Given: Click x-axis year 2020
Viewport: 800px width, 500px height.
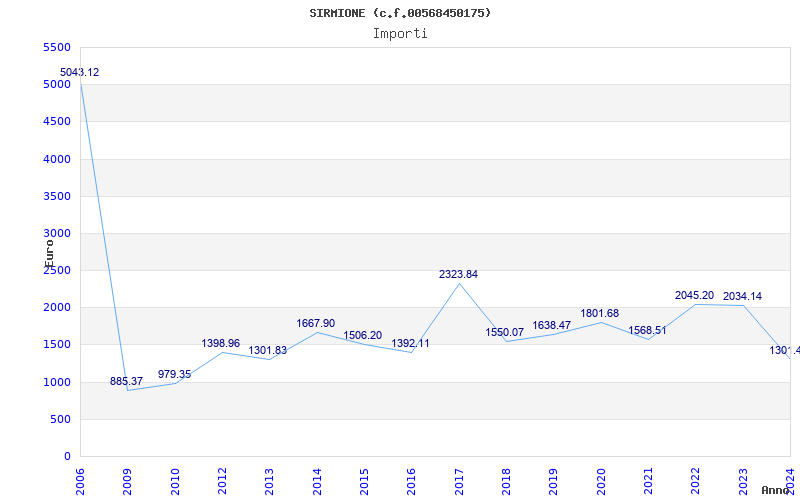Looking at the screenshot, I should 601,482.
